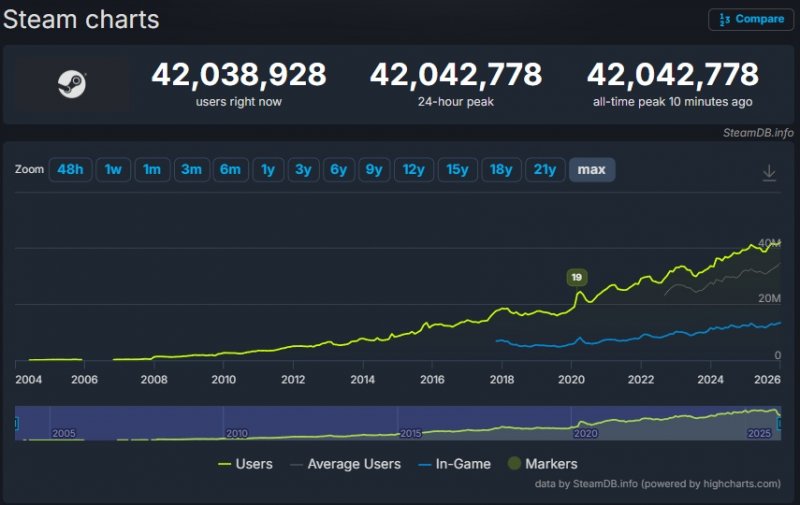800x505 pixels.
Task: Click the Steam logo icon
Action: 71,84
